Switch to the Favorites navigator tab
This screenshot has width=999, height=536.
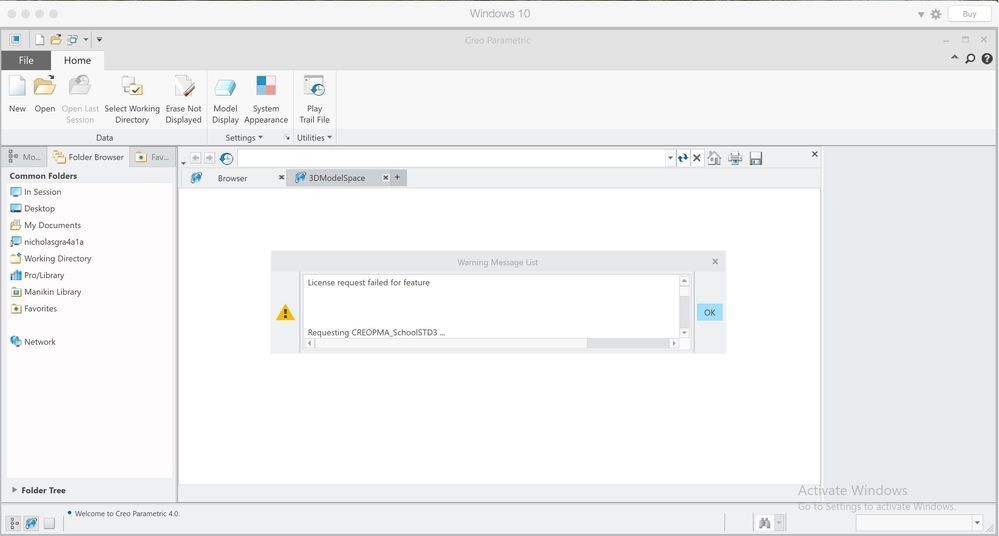pos(152,157)
